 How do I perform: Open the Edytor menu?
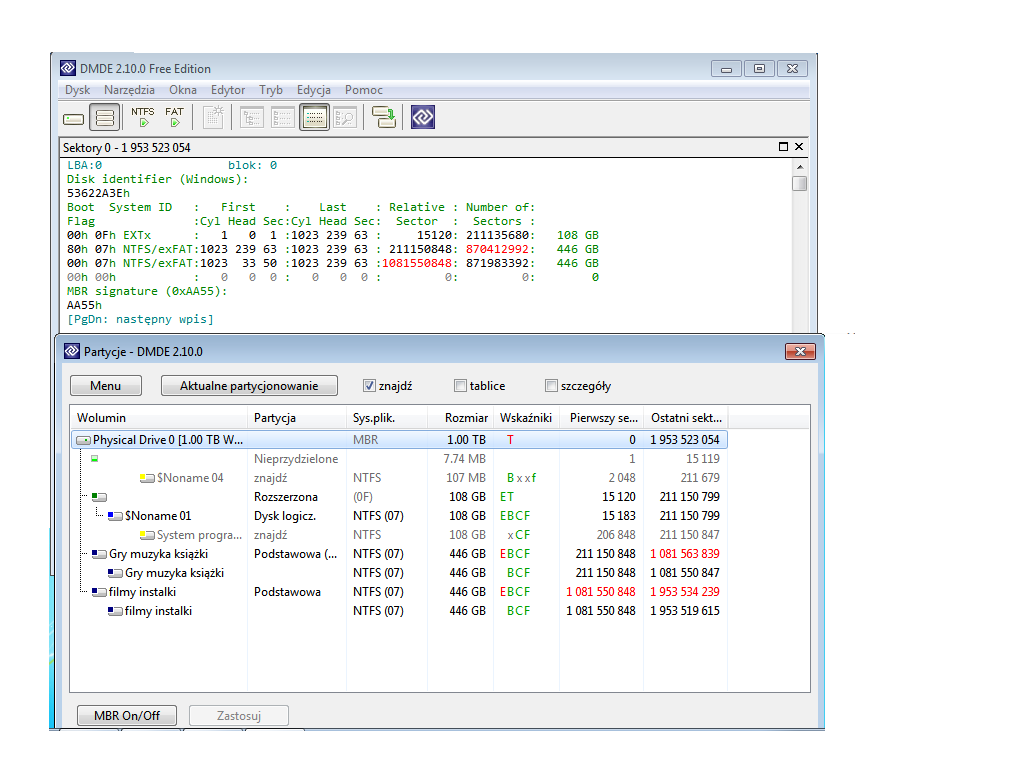(228, 90)
